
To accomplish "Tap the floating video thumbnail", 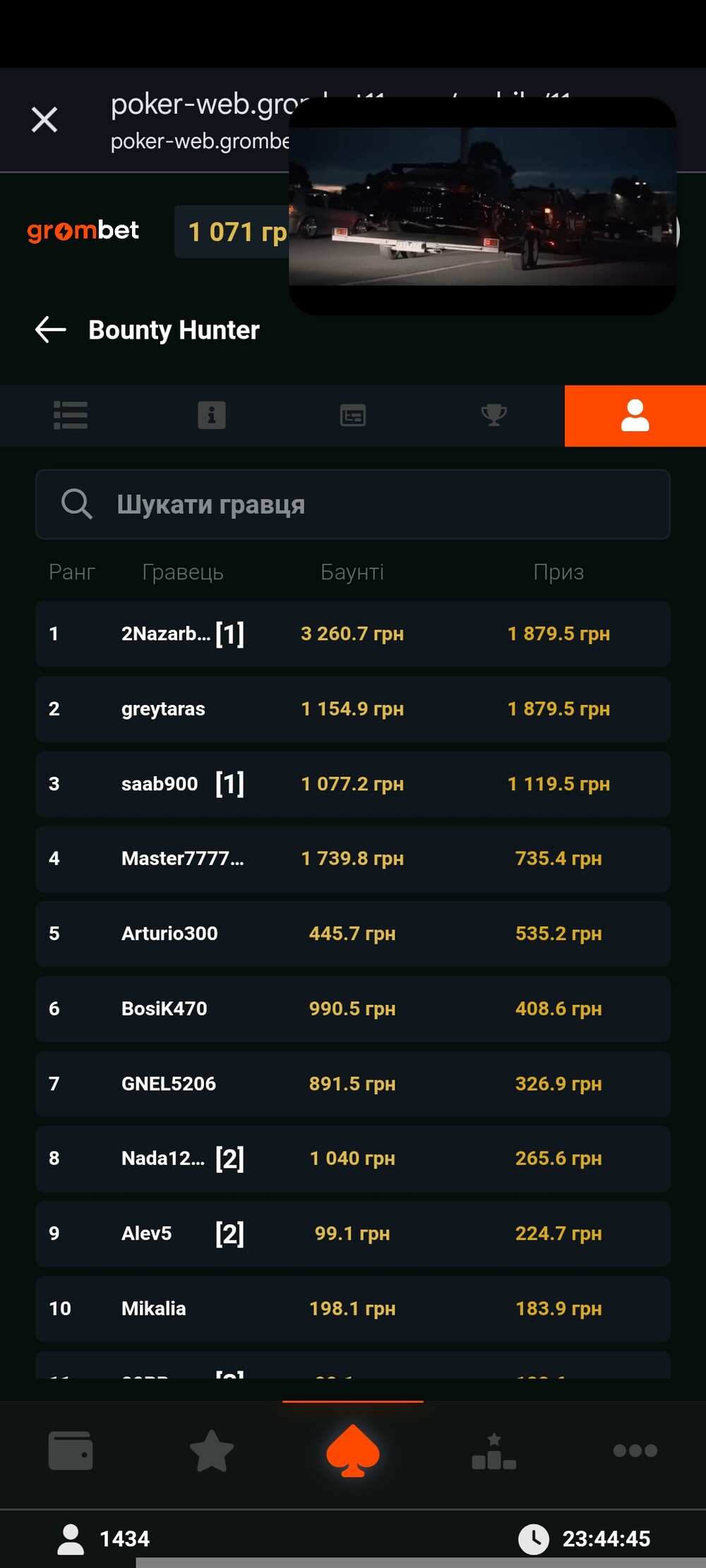I will point(482,206).
